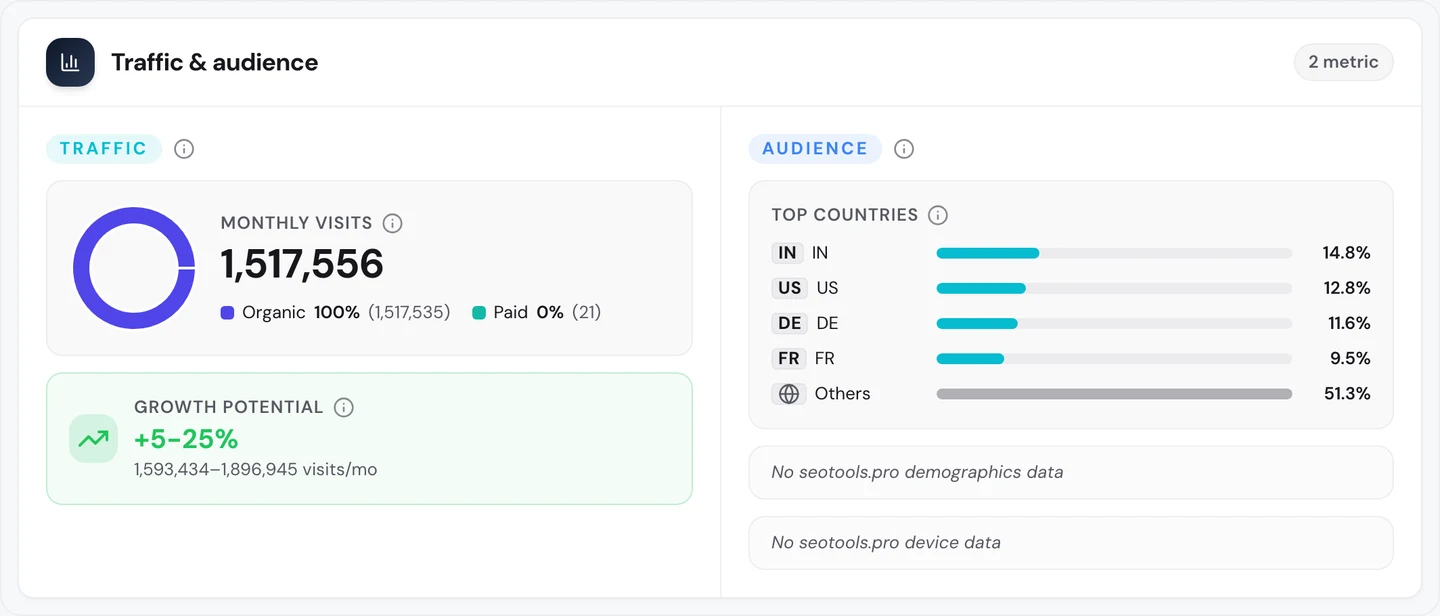Click the globe icon in the Others row

coord(789,394)
